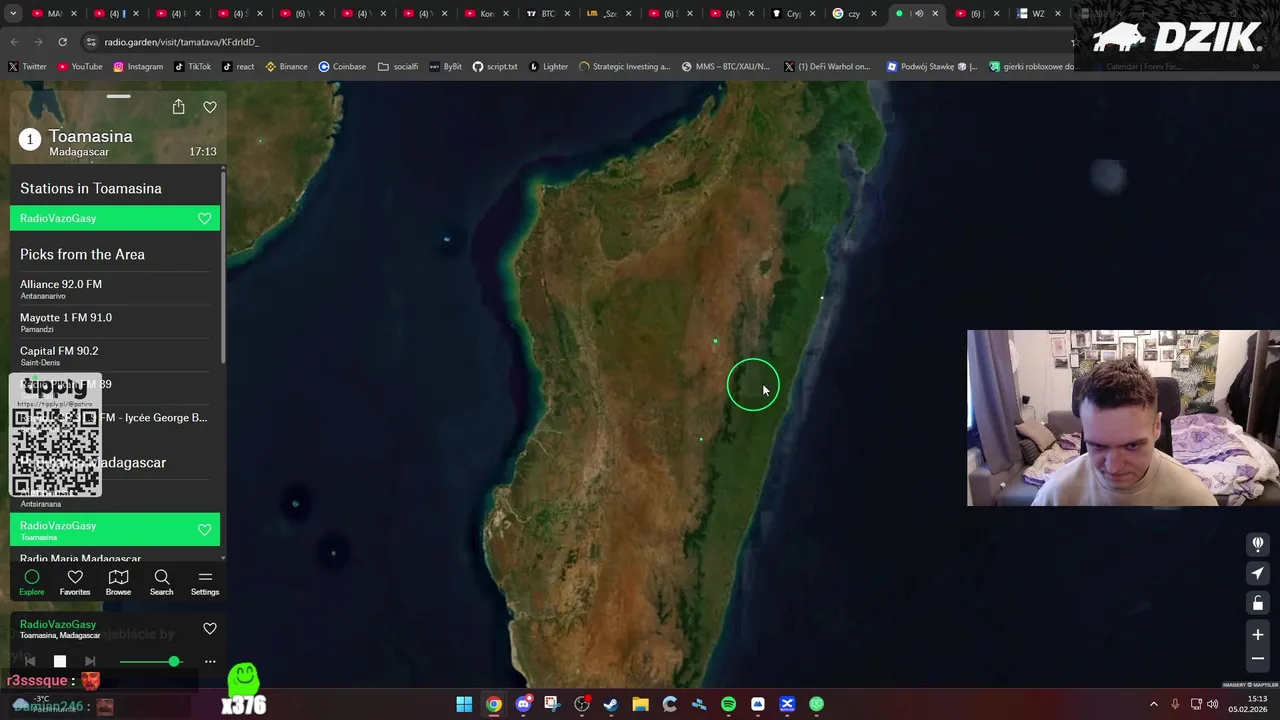Switch to the WZ browser tab
This screenshot has height=720, width=1280.
click(1038, 14)
